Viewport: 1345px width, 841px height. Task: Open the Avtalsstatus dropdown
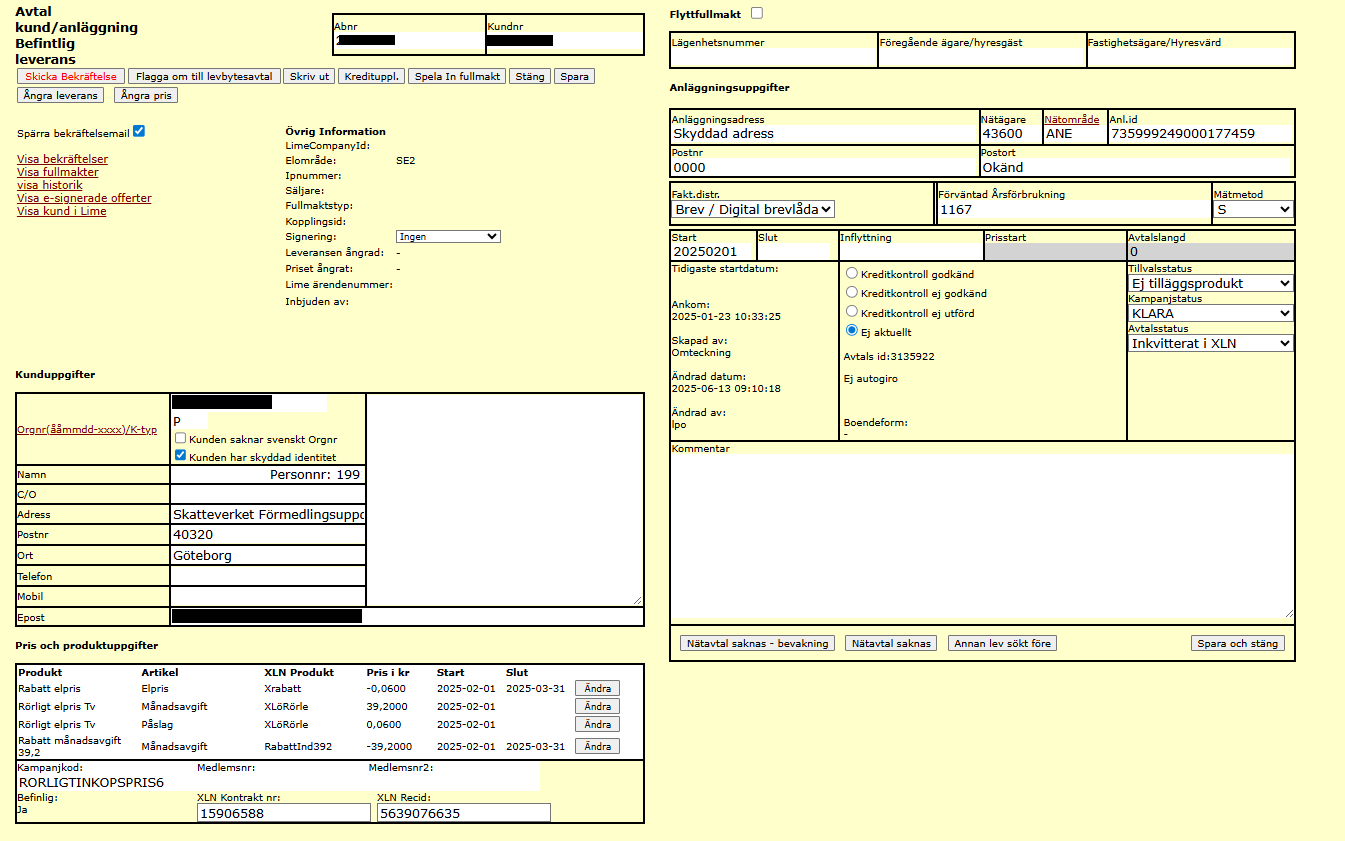(1210, 343)
